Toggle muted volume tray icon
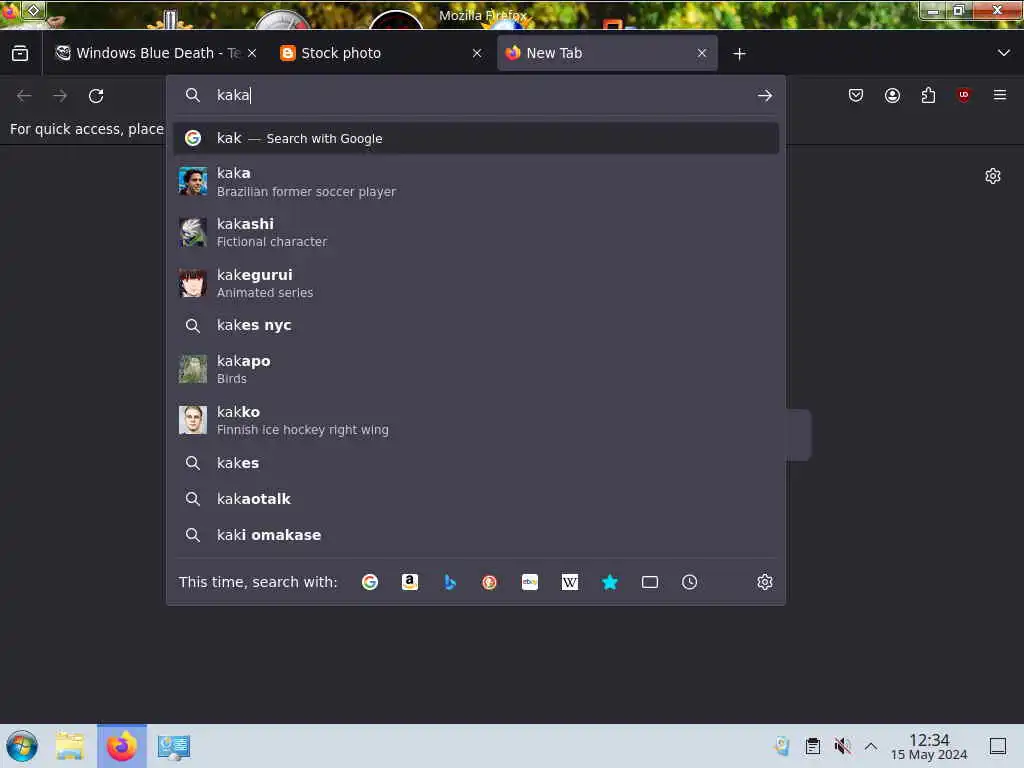1024x768 pixels. tap(842, 746)
